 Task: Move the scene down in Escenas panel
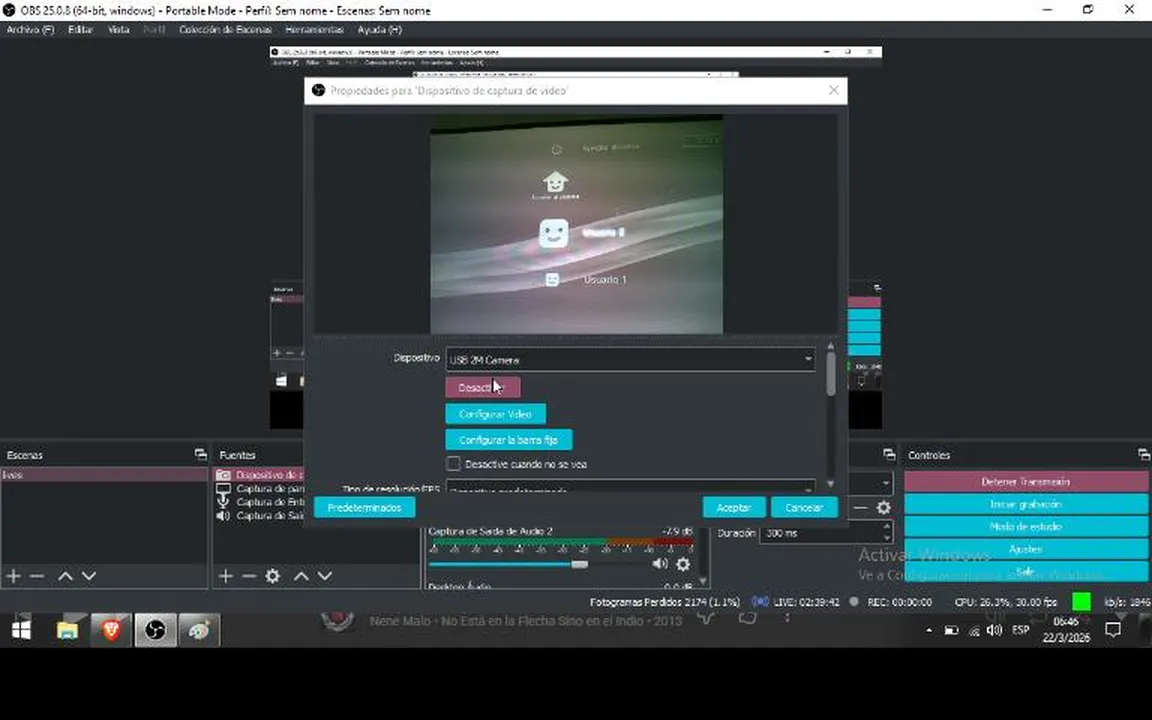(89, 577)
